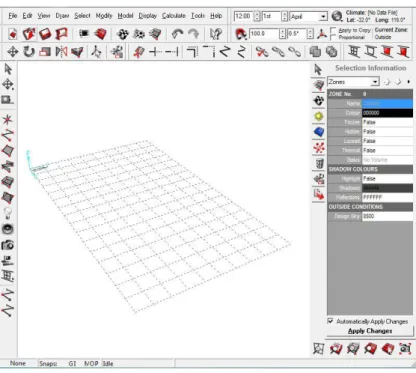Select the Mirror tool
The height and width of the screenshot is (373, 416).
point(61,52)
